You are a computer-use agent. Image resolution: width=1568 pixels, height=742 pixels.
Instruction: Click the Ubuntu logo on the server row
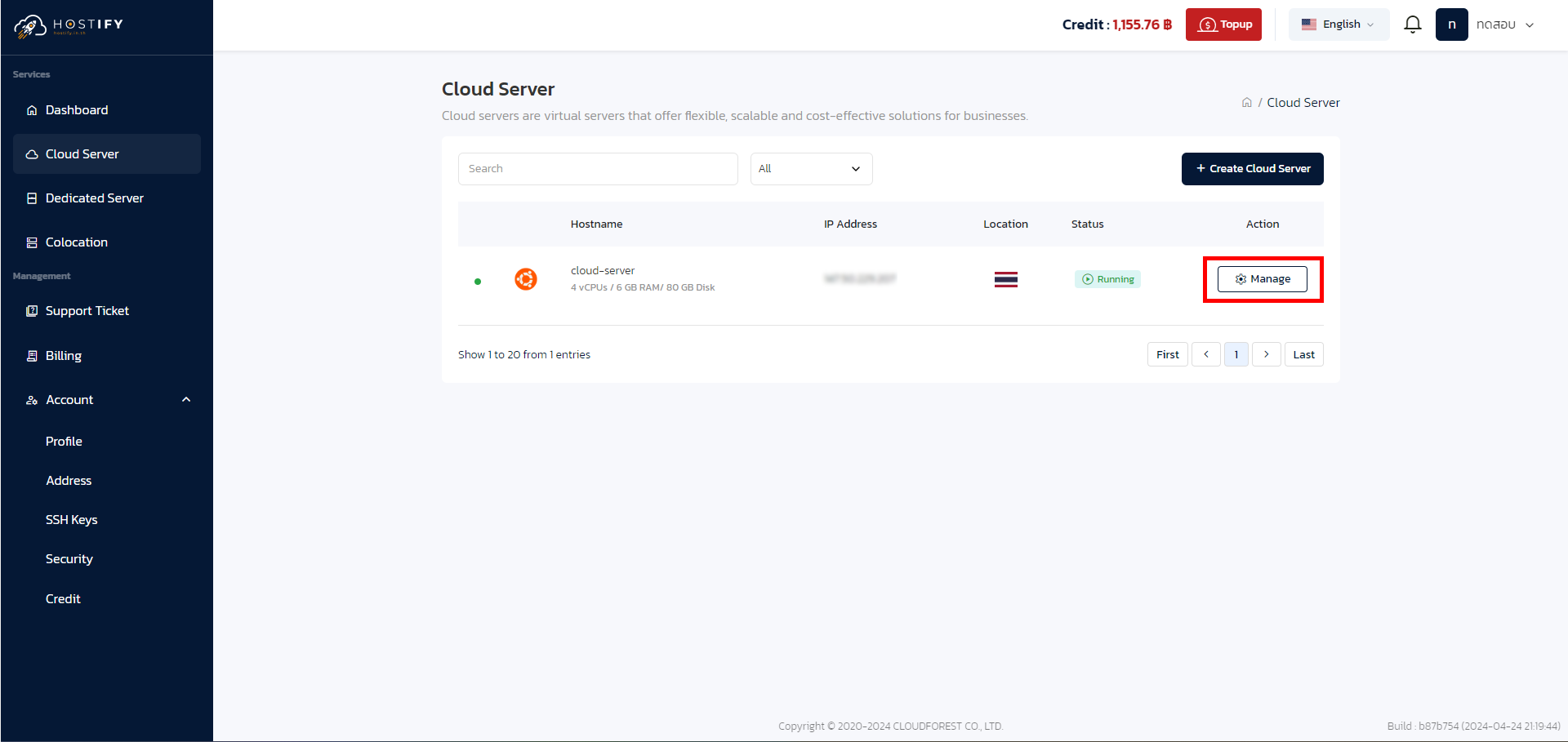[x=527, y=278]
